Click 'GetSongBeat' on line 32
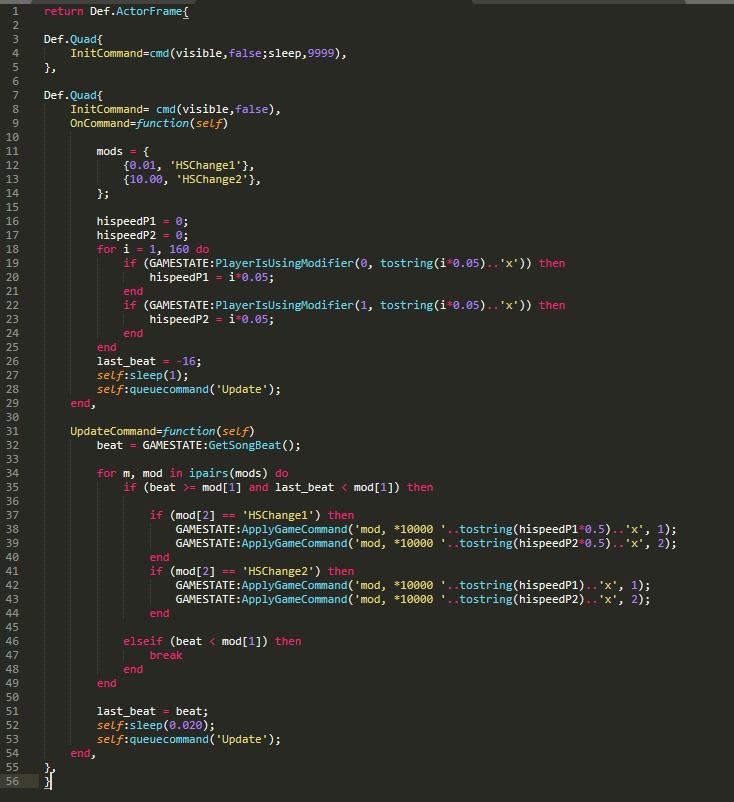734x802 pixels. pos(245,445)
